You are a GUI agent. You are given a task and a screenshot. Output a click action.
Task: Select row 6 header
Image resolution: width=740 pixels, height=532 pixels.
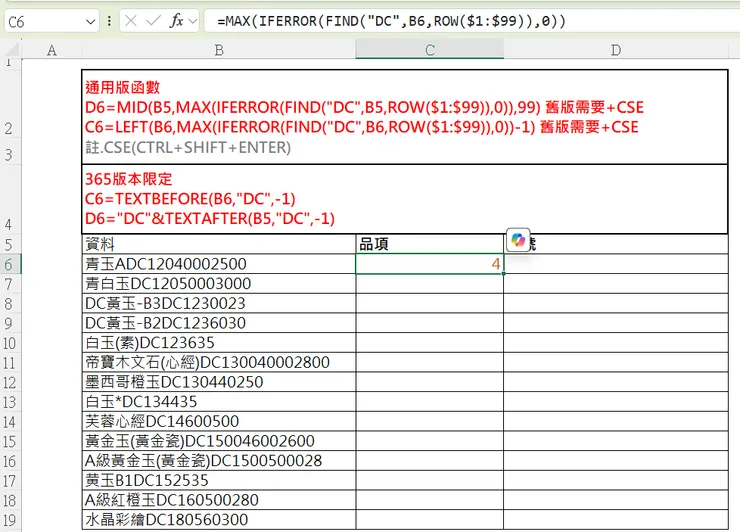9,264
